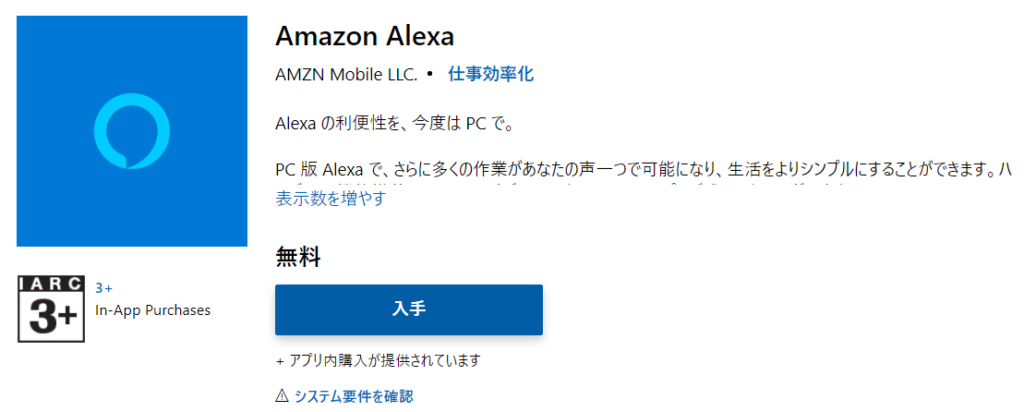
Task: Click the tagline Alexa の利便性を、今度は PC で。
Action: (x=394, y=123)
